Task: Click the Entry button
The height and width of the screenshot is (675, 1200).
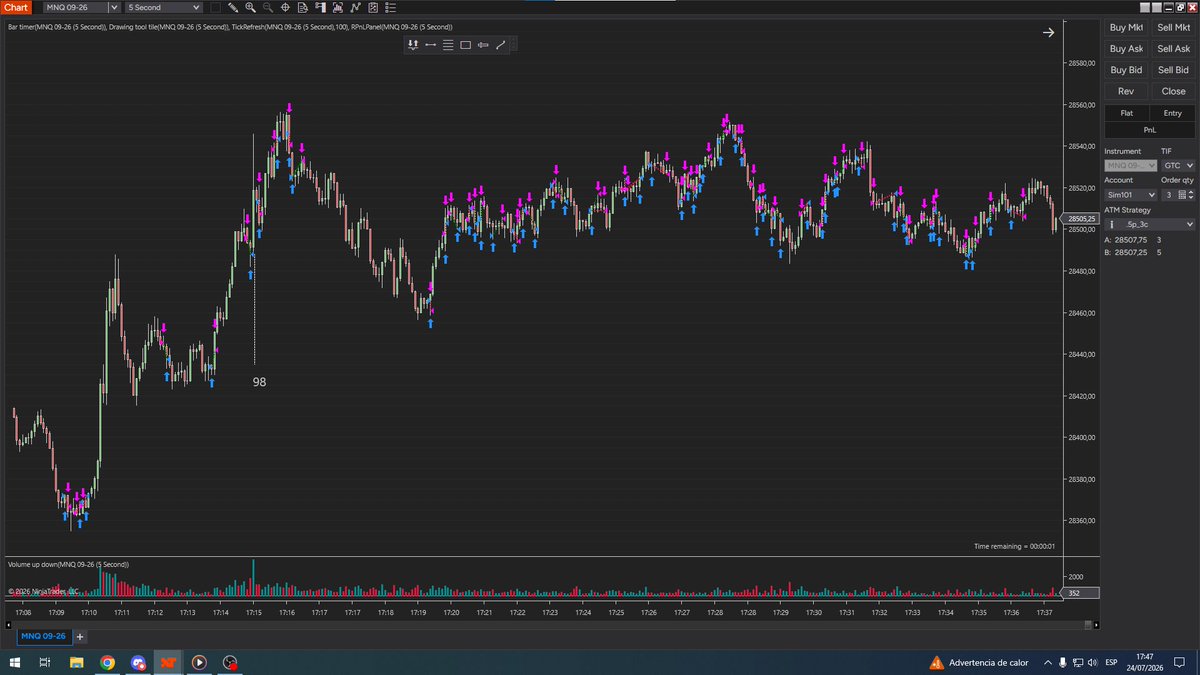Action: pos(1173,113)
